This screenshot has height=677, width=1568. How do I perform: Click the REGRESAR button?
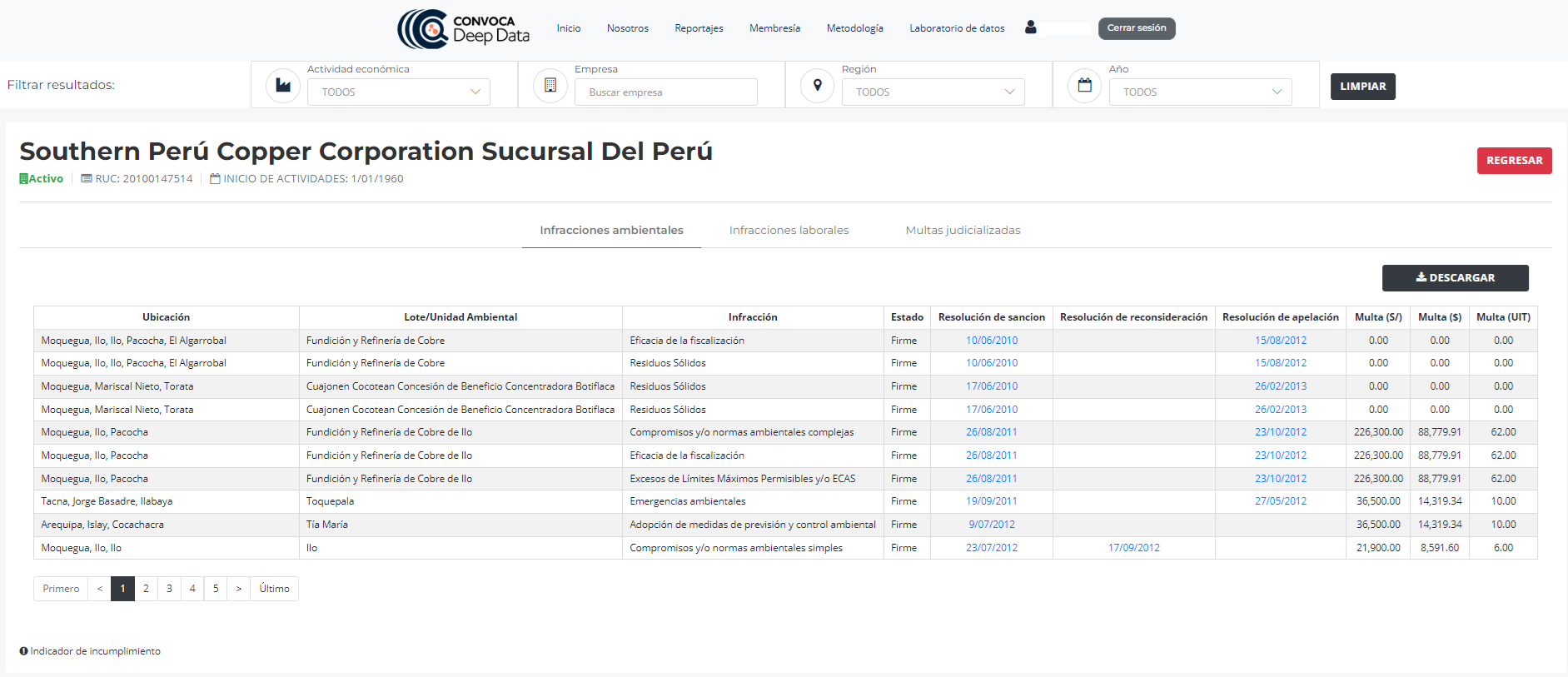1514,161
